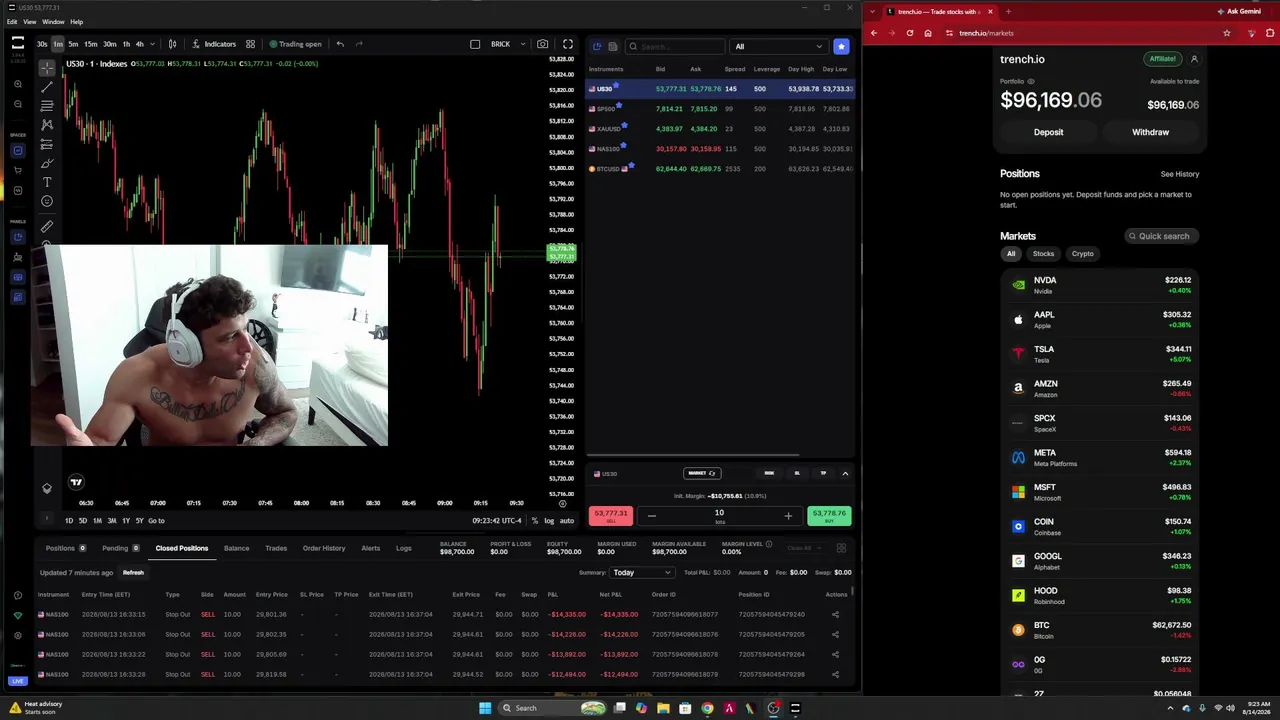Open See History link on trench.io
The image size is (1280, 720).
[1180, 174]
